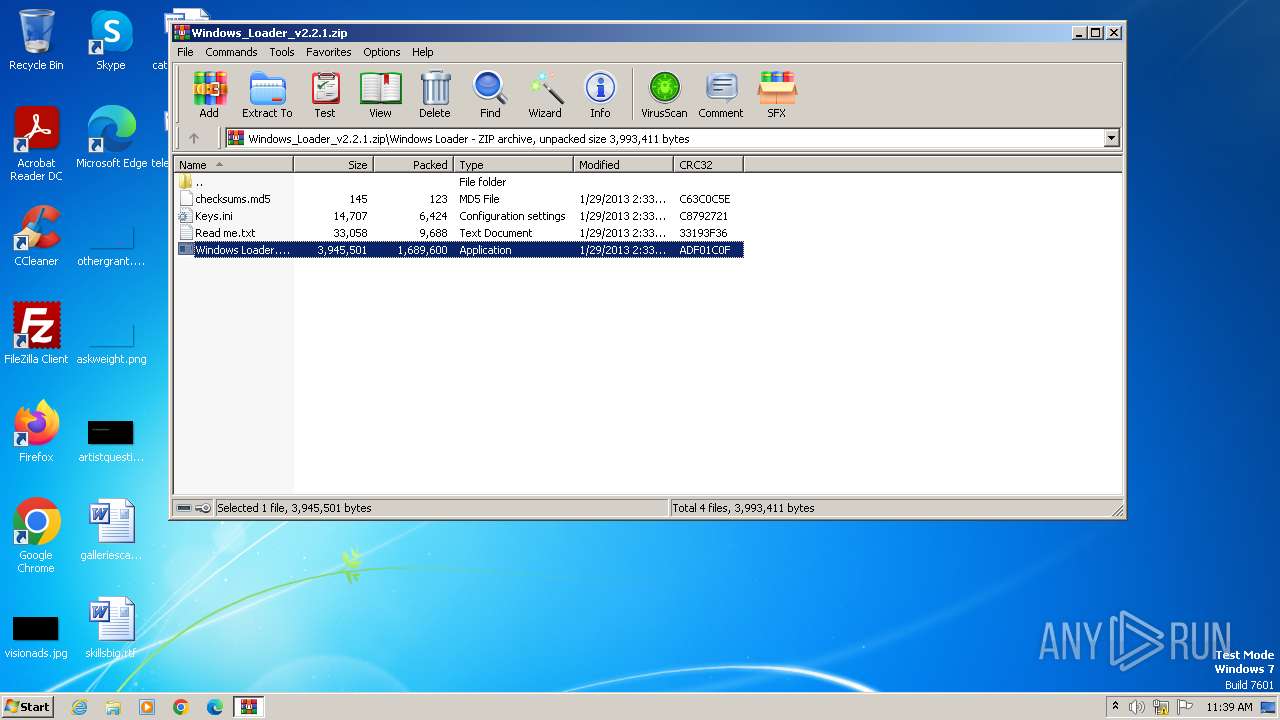Click the drive/key icon in status bar

[193, 508]
